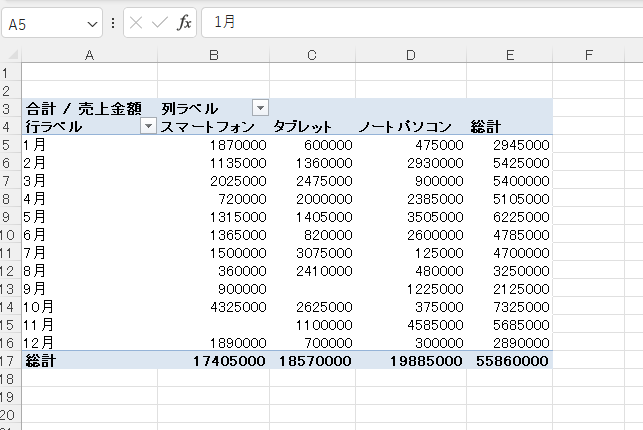Click the Name Box showing A5

point(52,24)
